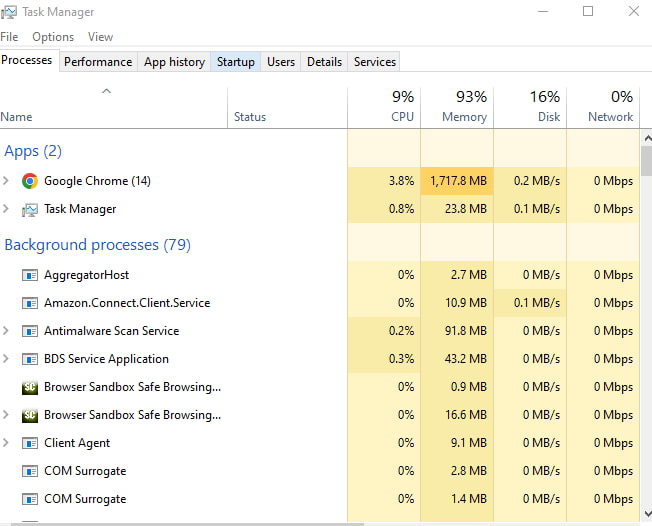Open the File menu
Screen dimensions: 652x526
9,37
